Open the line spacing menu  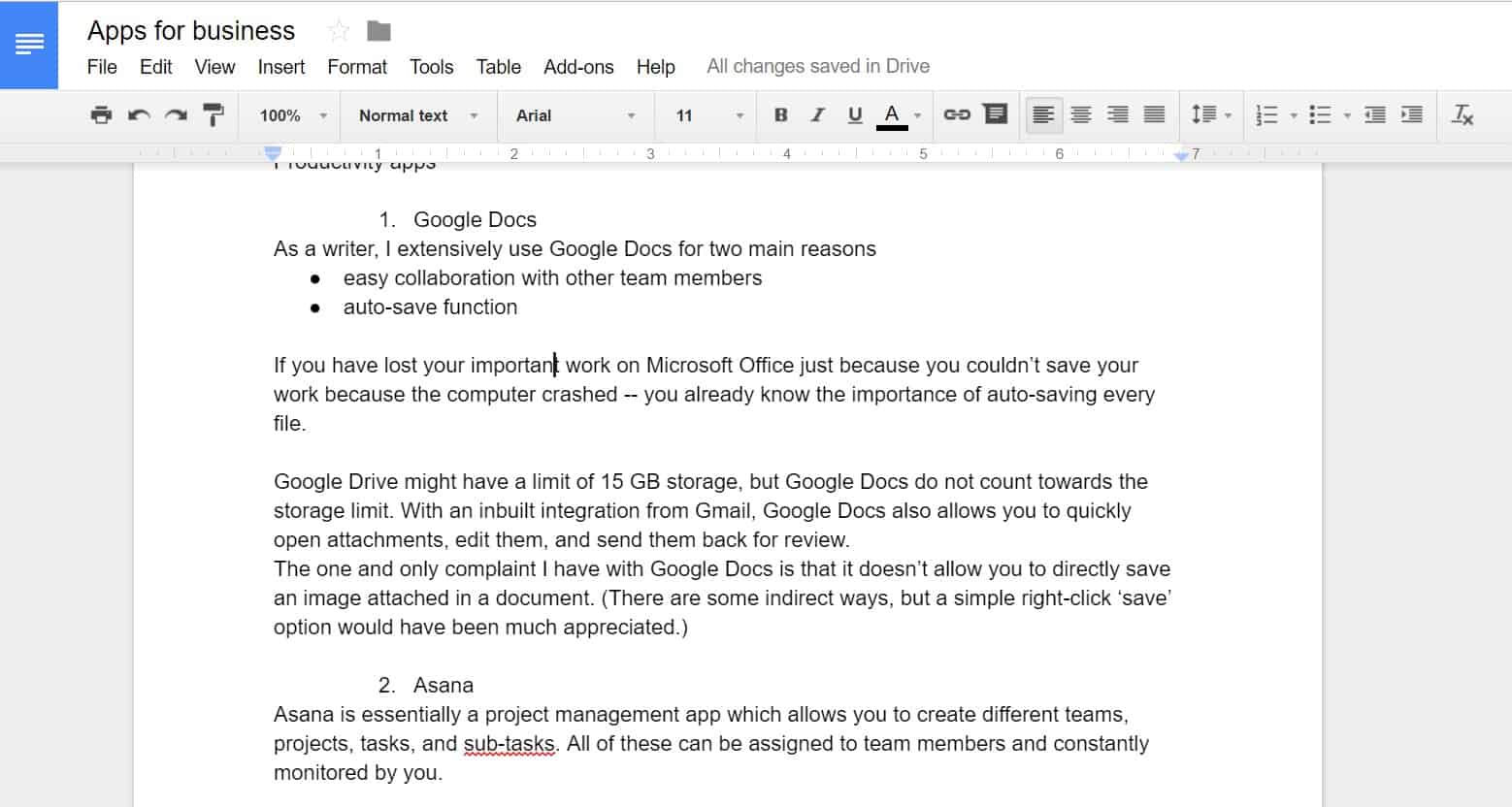coord(1211,115)
